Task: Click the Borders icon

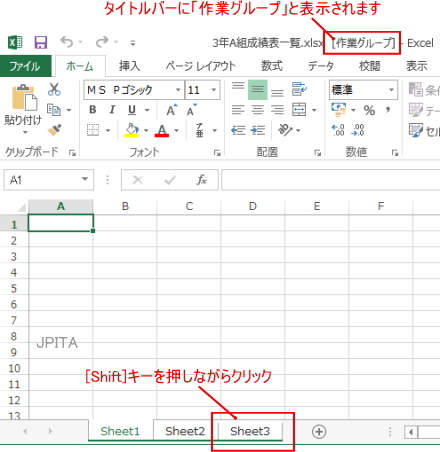Action: click(93, 130)
